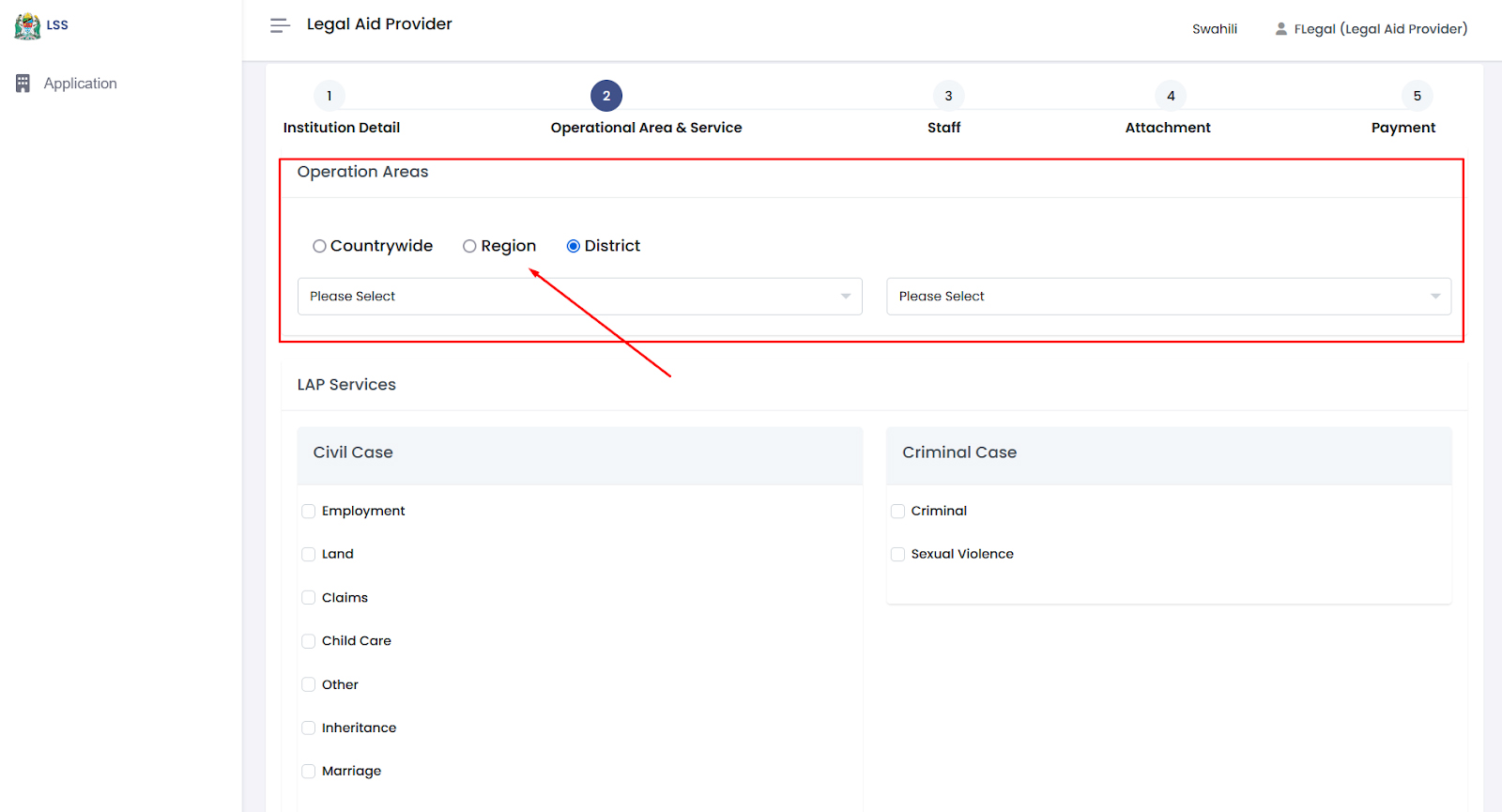Go to step 1 circle

(329, 96)
